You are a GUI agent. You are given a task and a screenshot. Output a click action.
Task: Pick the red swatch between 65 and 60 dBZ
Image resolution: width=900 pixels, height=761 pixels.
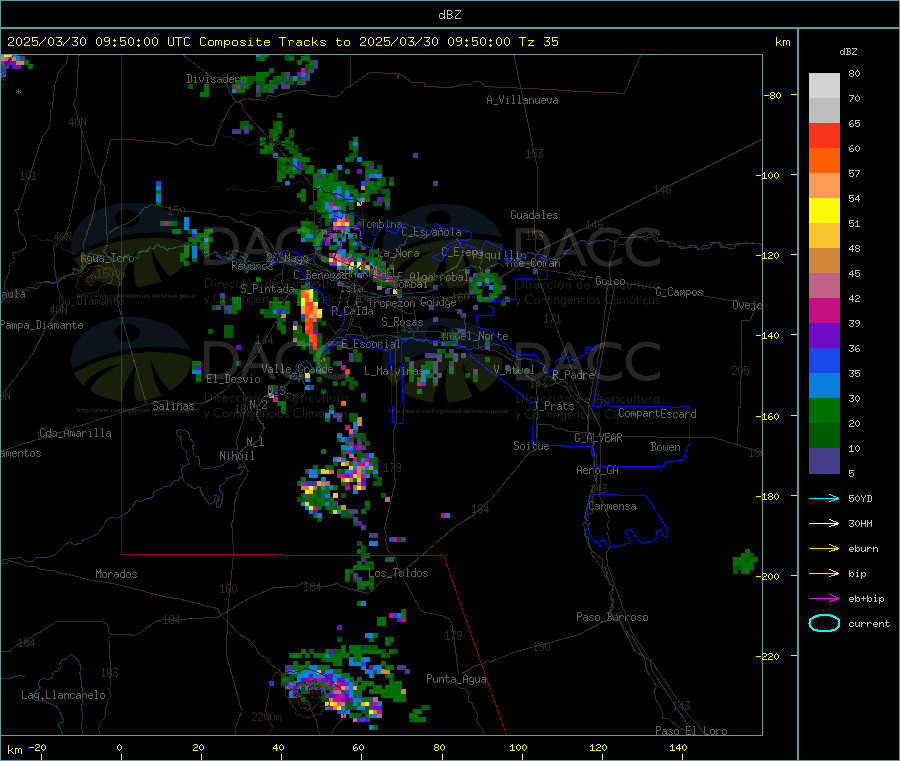tap(824, 135)
